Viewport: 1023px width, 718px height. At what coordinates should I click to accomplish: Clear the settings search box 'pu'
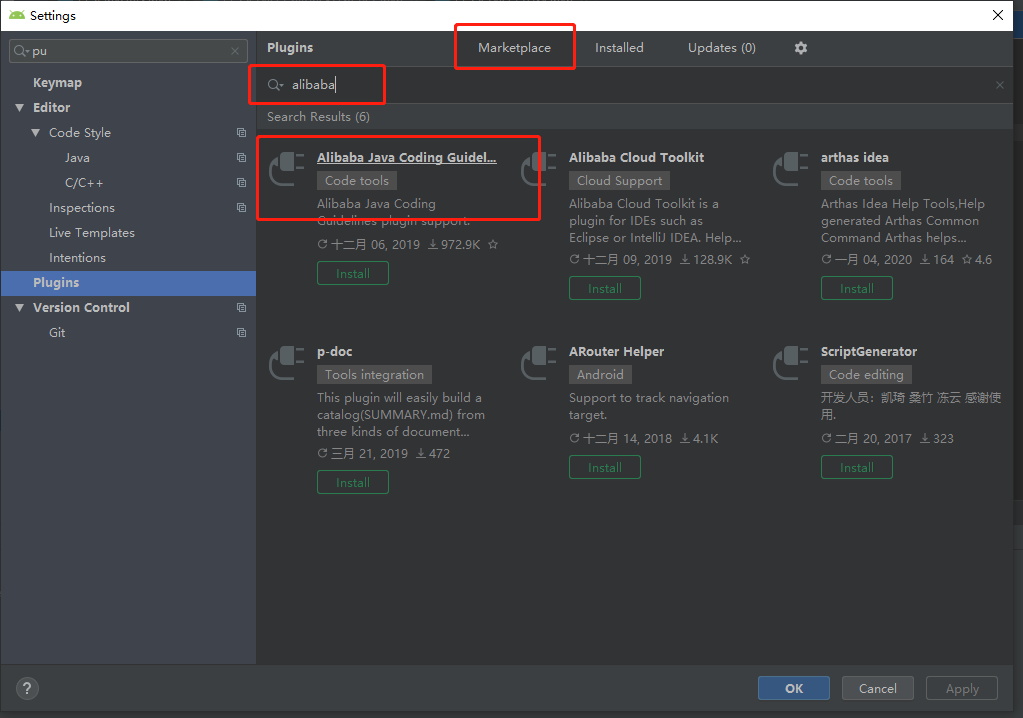pos(235,51)
